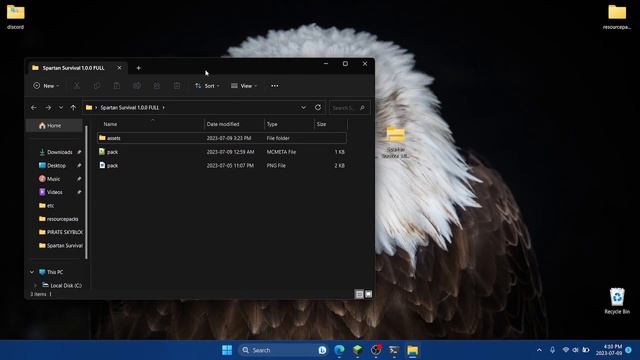Open the Recycle Bin on desktop
The height and width of the screenshot is (360, 640).
(617, 301)
